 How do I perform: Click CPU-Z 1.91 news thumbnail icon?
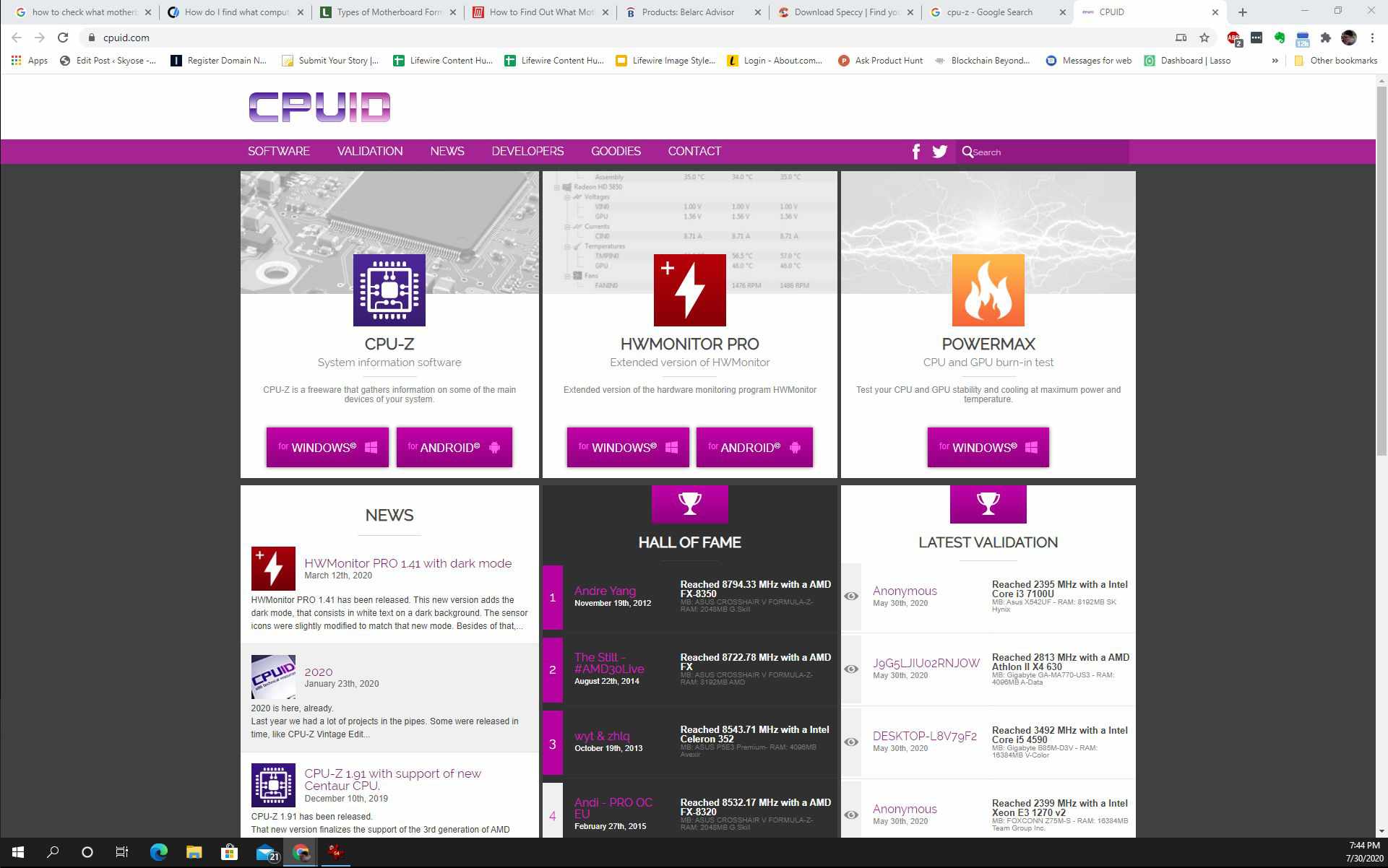coord(273,786)
